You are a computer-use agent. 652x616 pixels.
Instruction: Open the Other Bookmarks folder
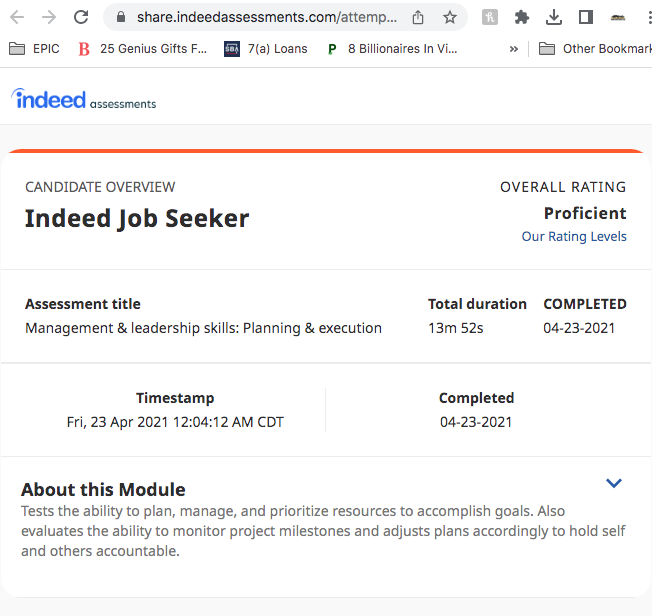click(595, 49)
